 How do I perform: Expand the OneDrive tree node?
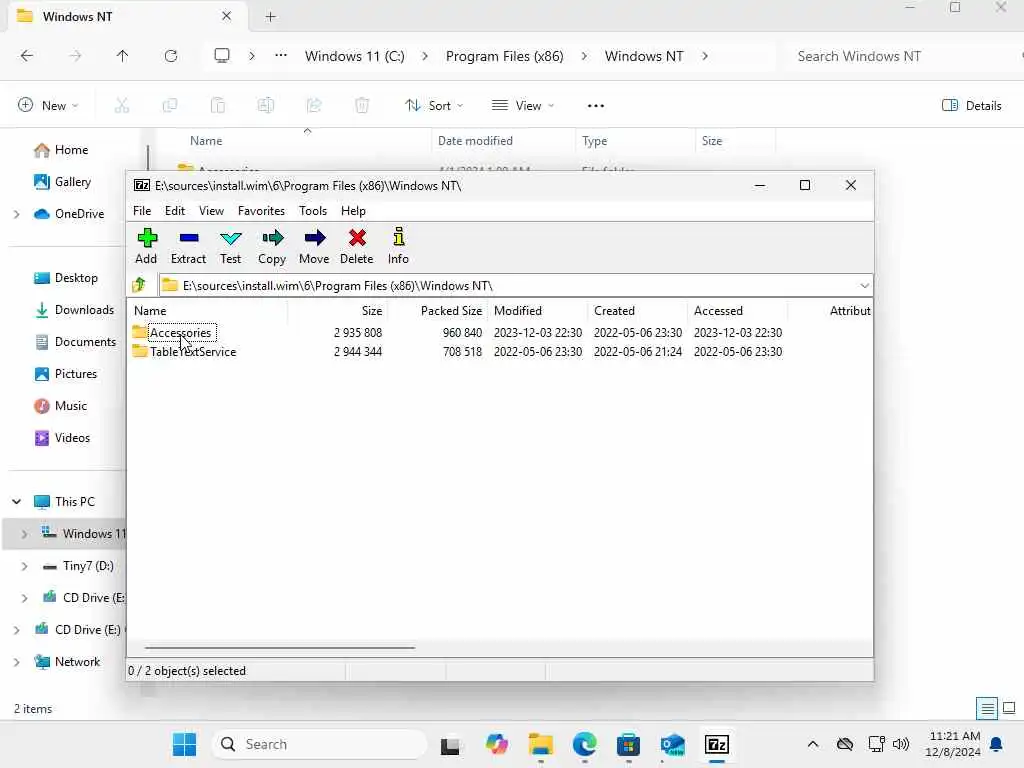[17, 214]
